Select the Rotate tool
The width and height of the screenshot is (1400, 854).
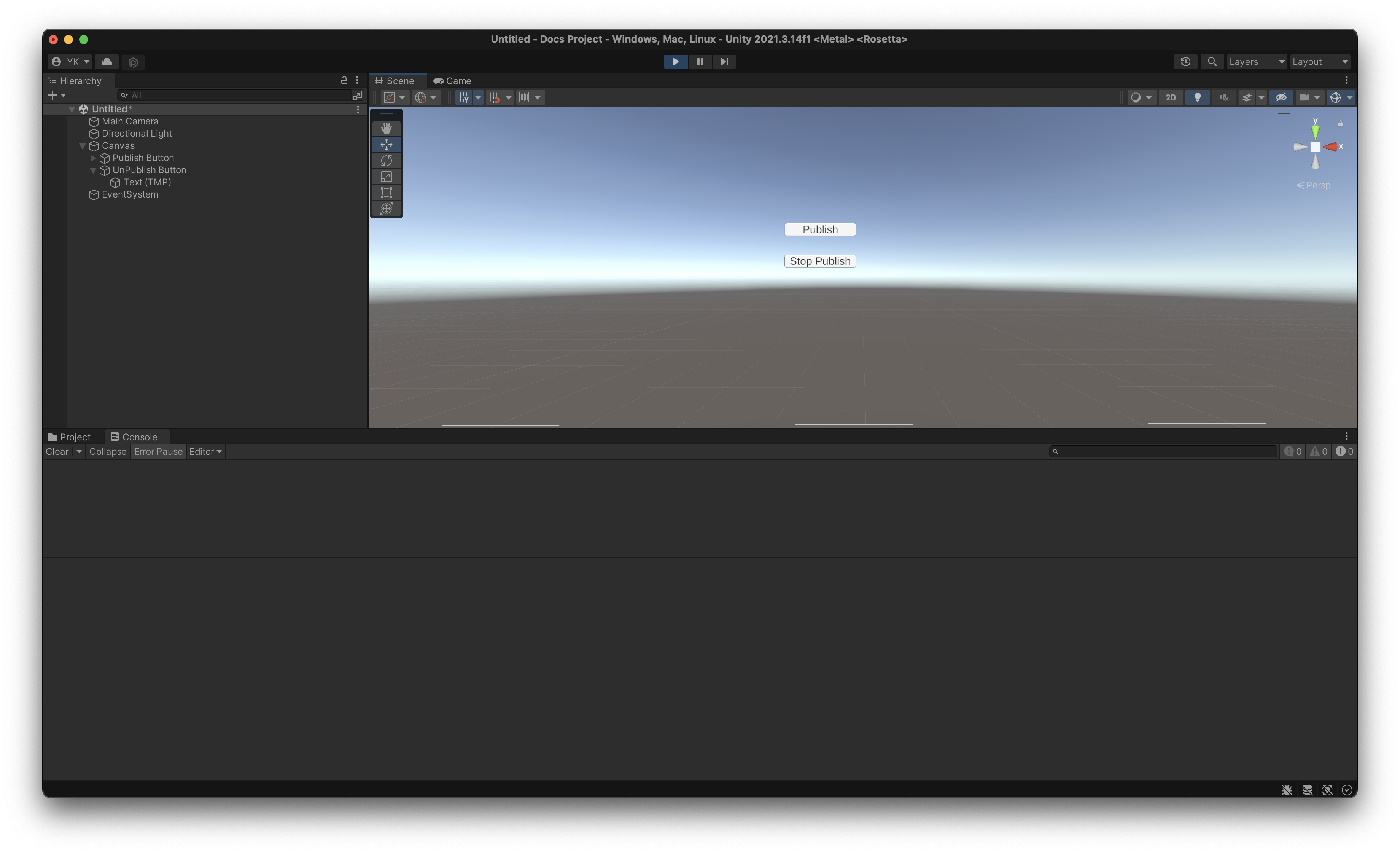[x=387, y=161]
